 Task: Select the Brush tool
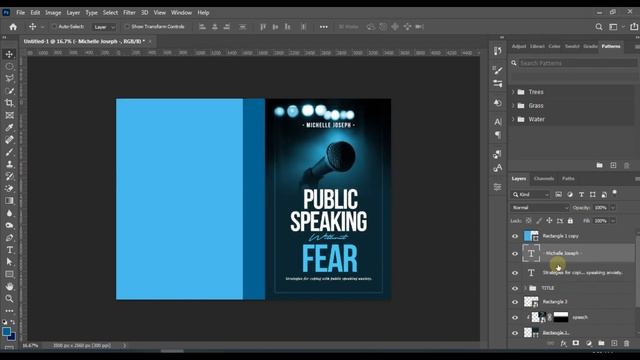point(9,152)
